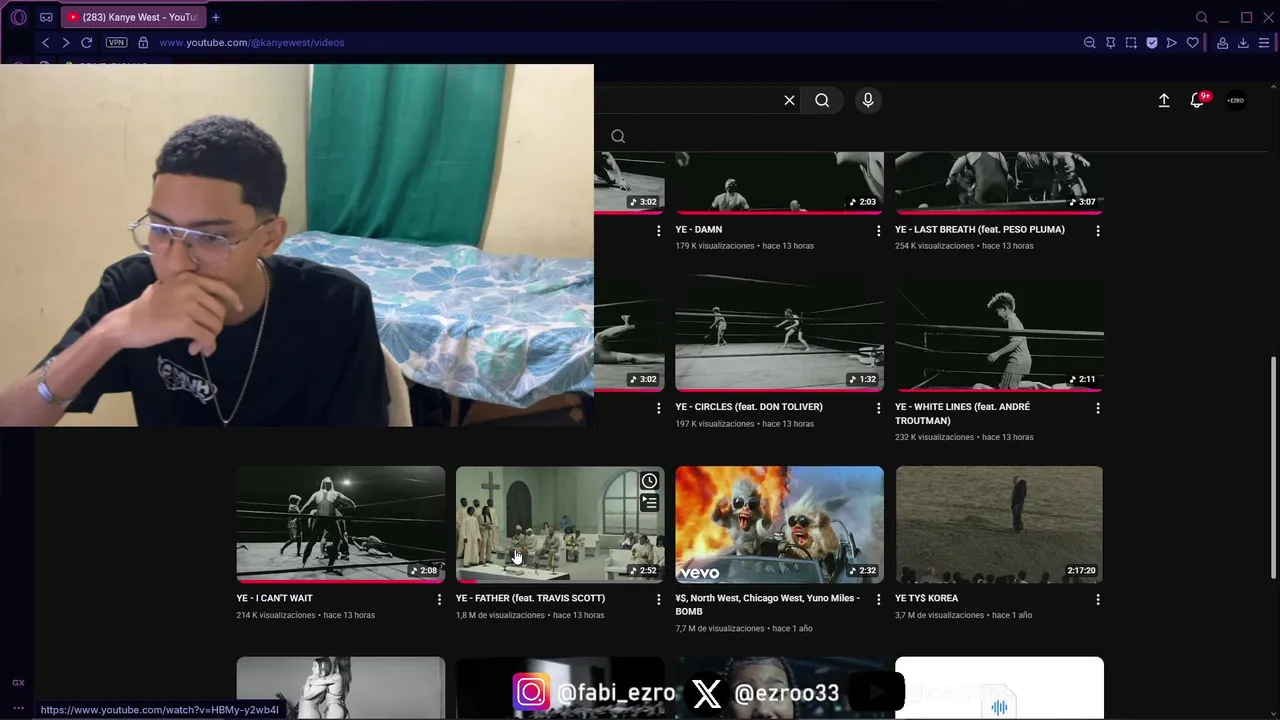
Task: Add FATHER video to queue
Action: tap(649, 503)
